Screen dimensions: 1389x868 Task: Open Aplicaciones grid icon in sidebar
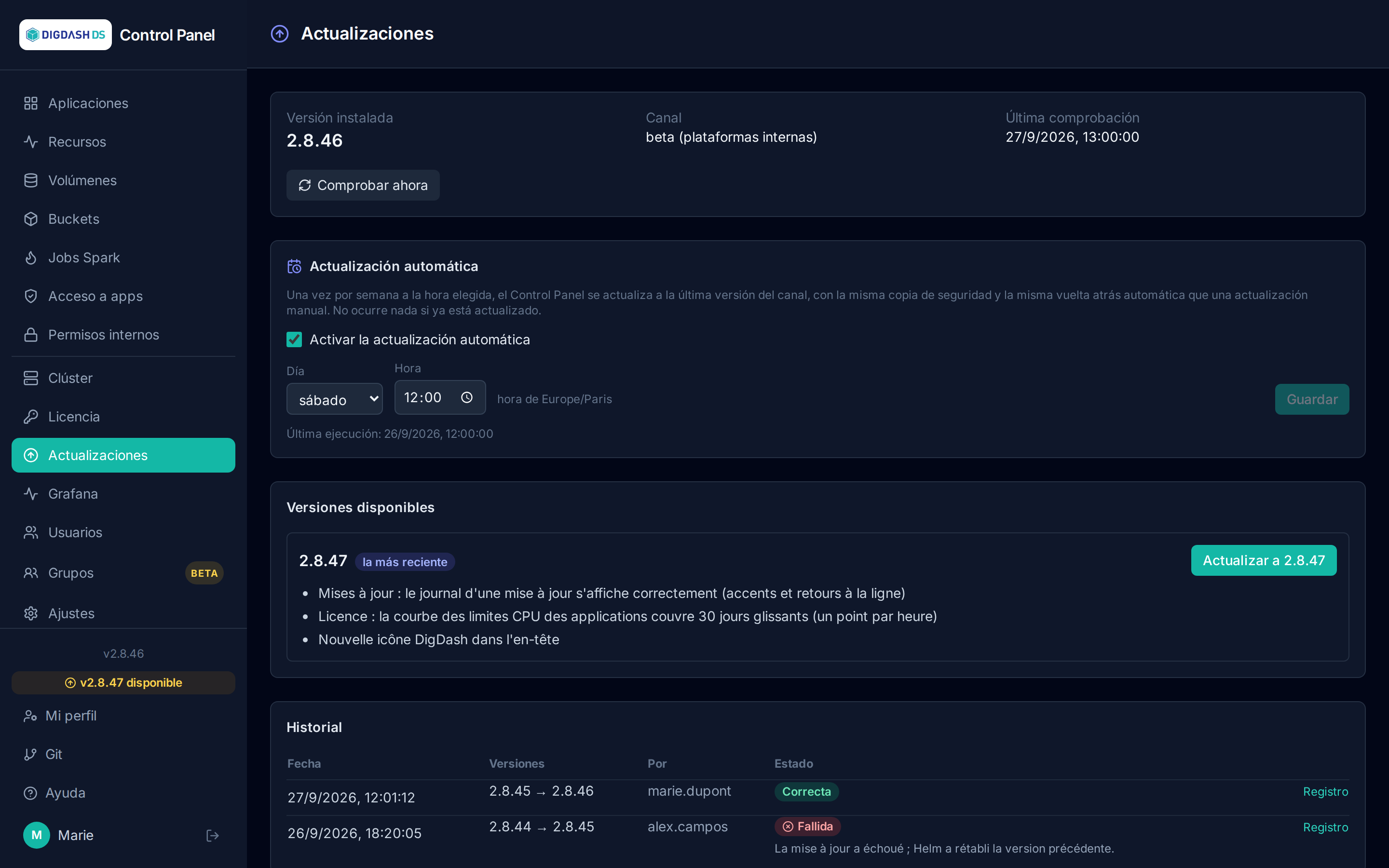31,103
